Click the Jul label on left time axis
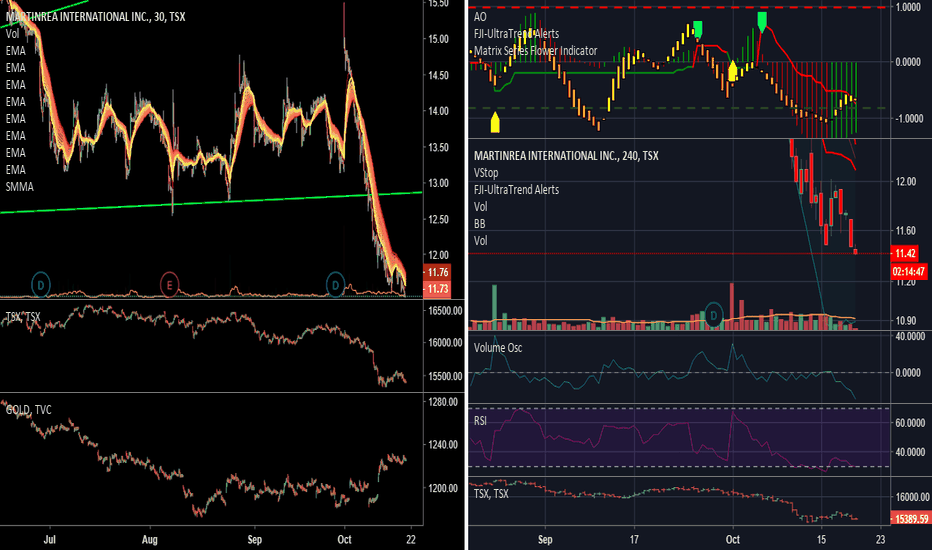This screenshot has height=550, width=932. 50,539
